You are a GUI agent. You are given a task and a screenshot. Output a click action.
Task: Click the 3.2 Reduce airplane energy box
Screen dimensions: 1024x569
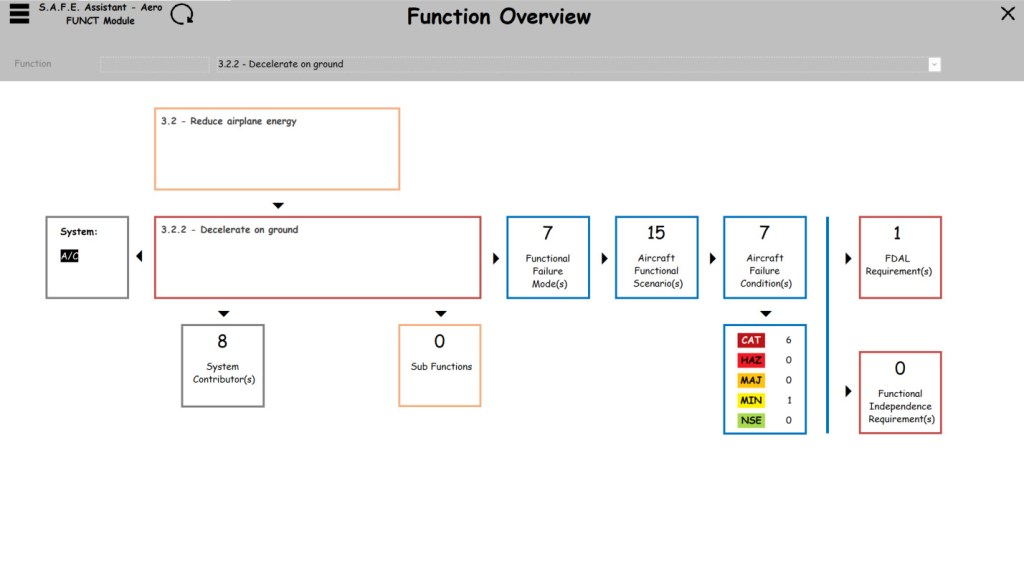[x=277, y=149]
